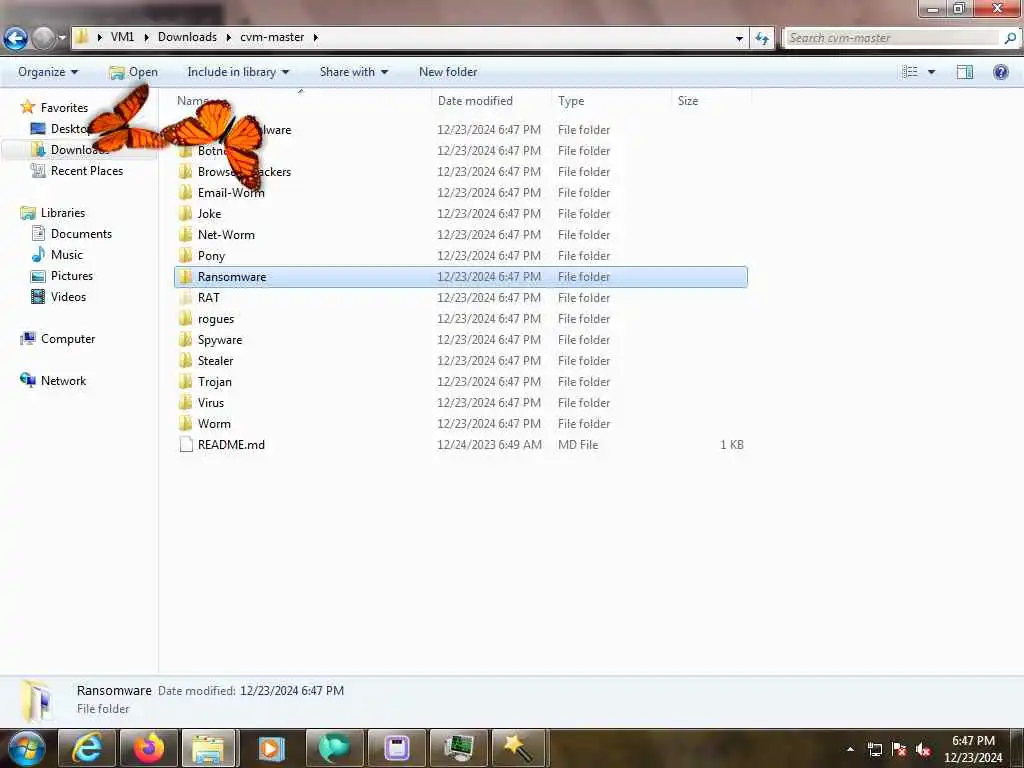This screenshot has width=1024, height=768.
Task: Click cvm-master in the address breadcrumb
Action: (x=272, y=37)
